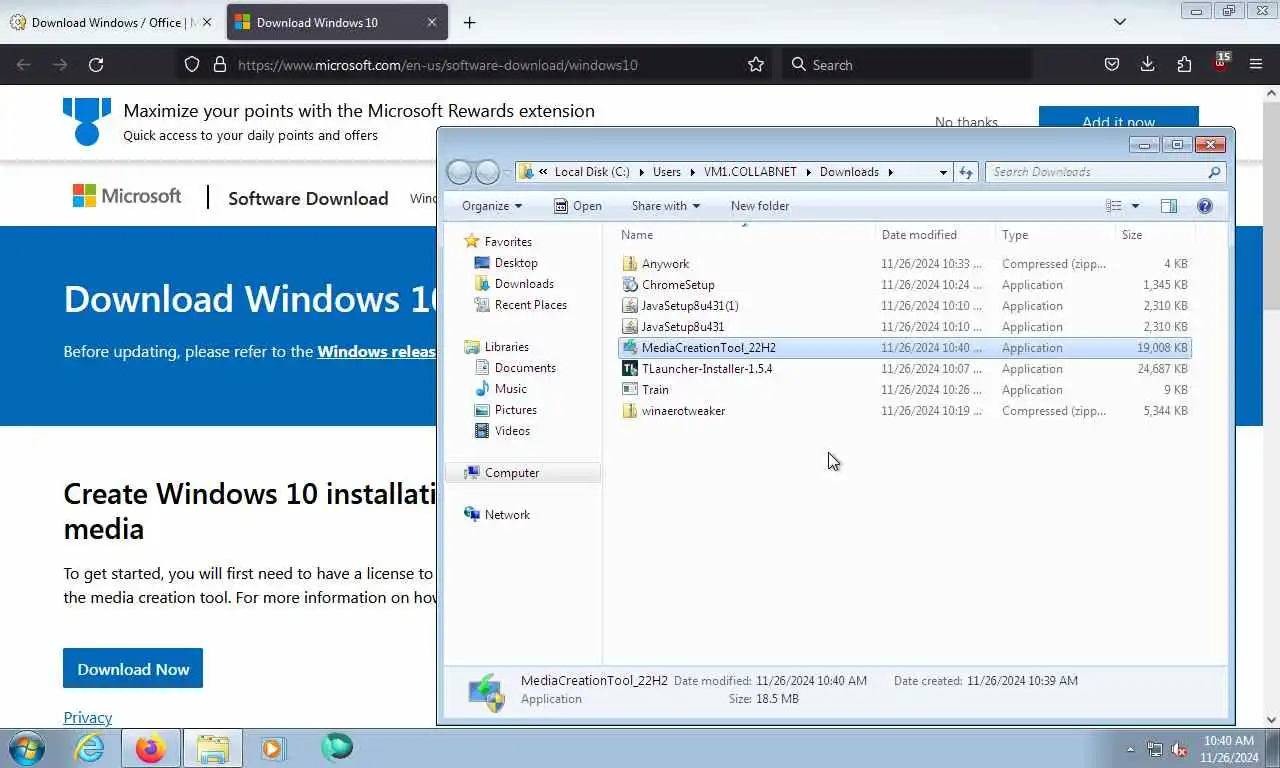
Task: Click Explorer refresh address button
Action: [965, 172]
